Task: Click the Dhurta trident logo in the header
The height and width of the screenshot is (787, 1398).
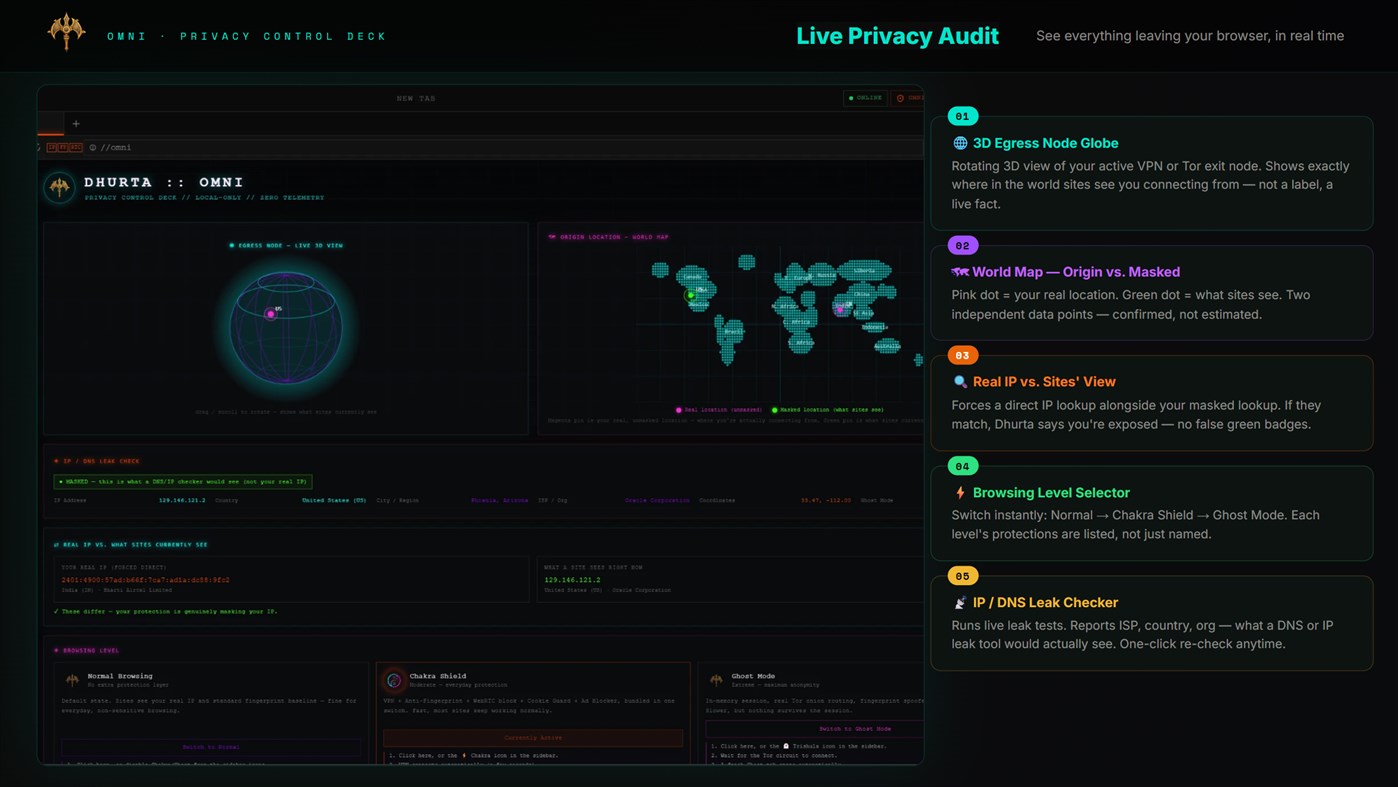Action: tap(66, 31)
